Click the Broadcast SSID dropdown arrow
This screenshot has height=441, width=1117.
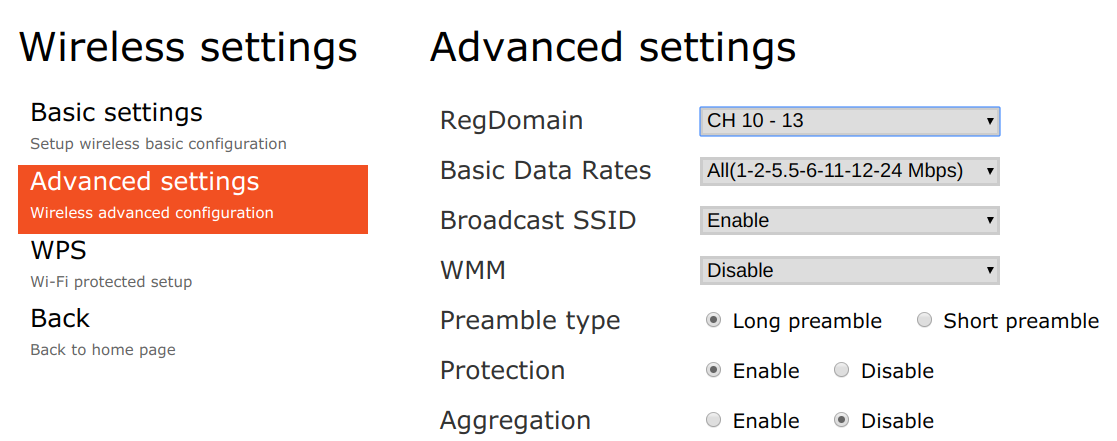pyautogui.click(x=989, y=221)
